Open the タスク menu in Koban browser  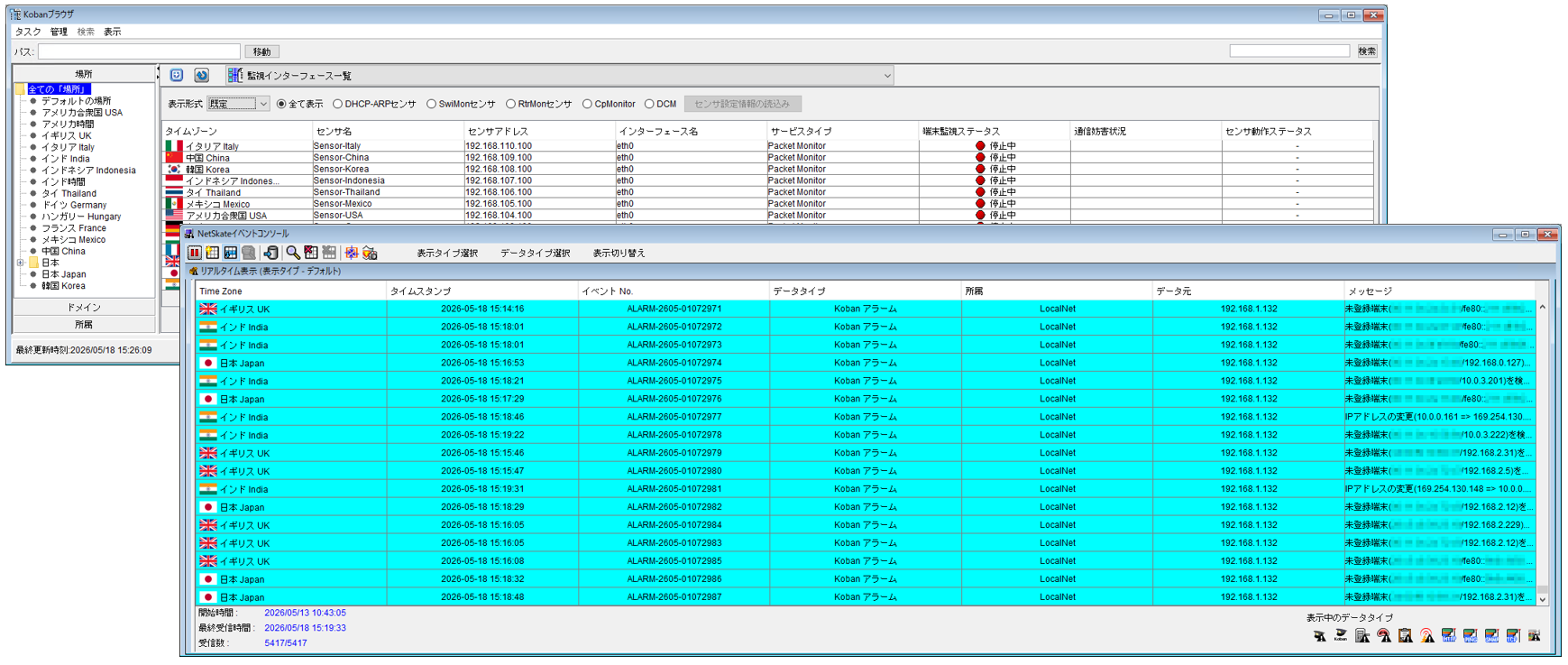click(28, 32)
